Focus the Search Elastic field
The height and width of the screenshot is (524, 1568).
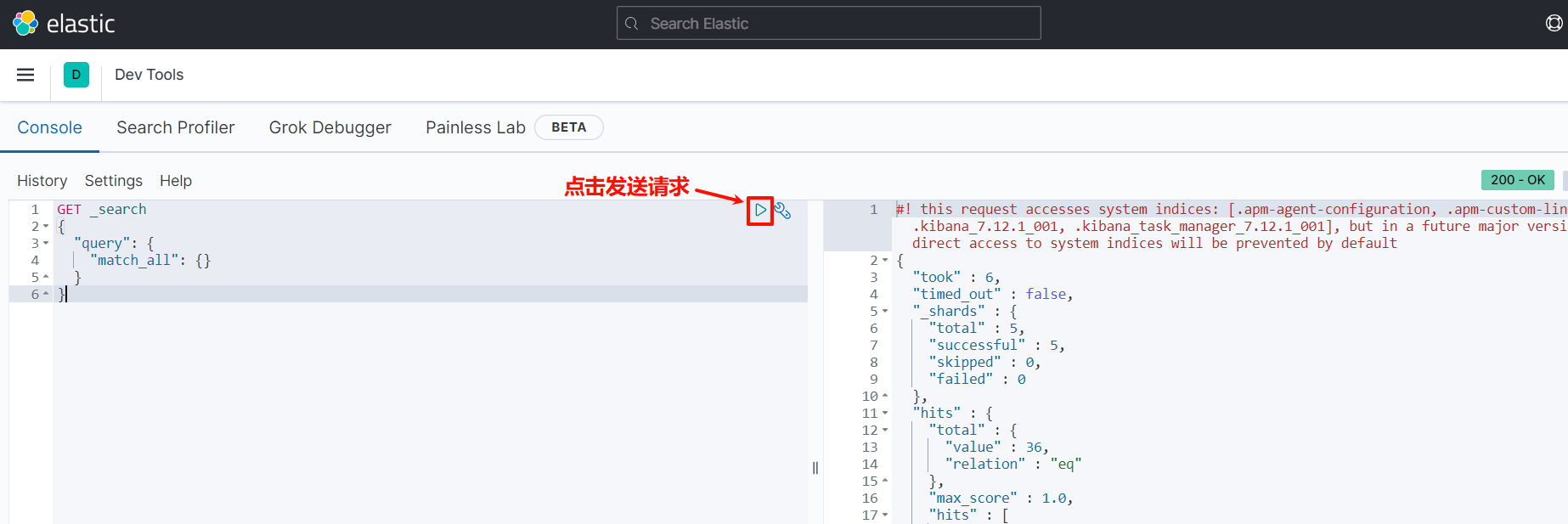click(828, 23)
